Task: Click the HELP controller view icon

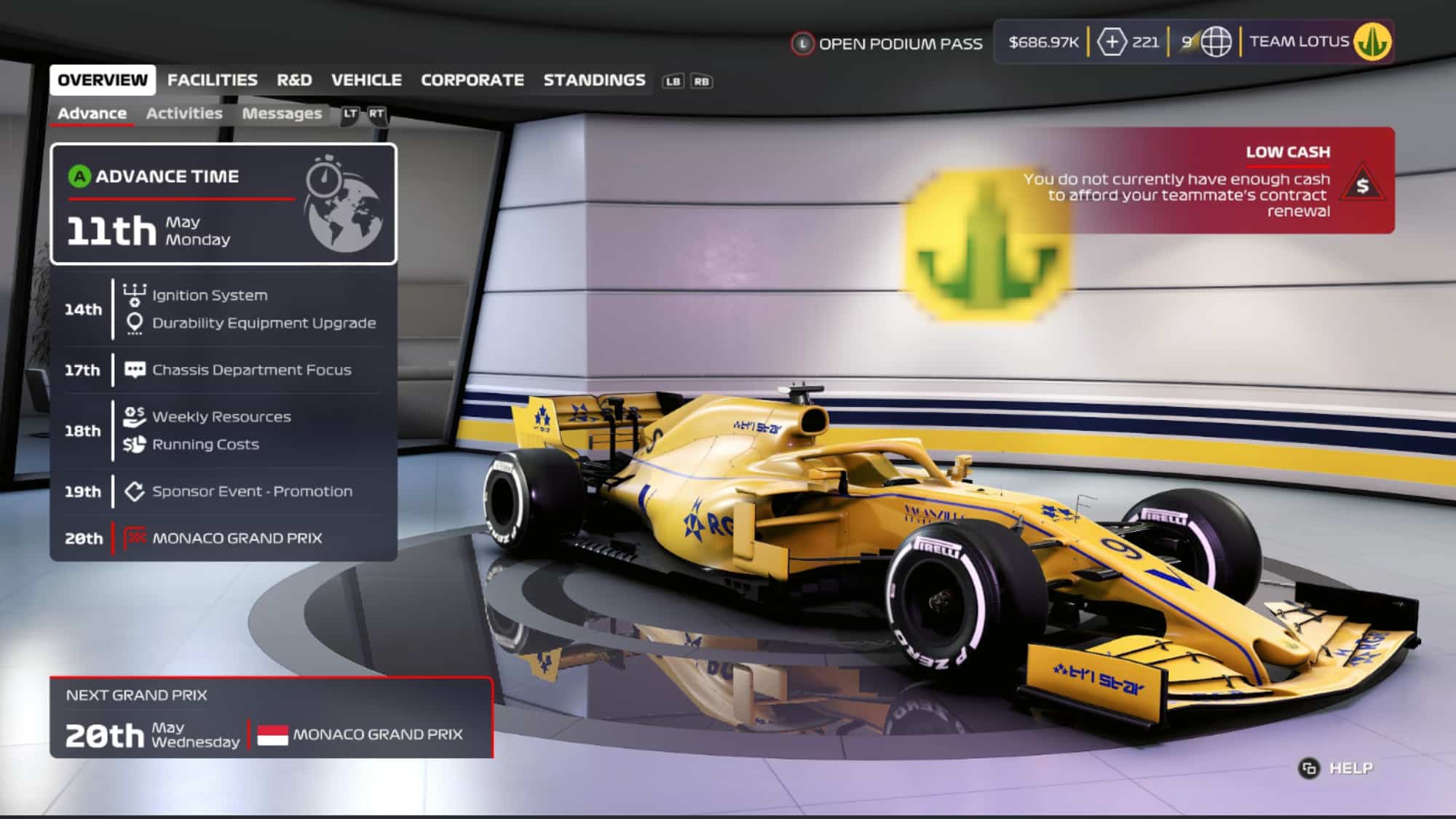Action: click(1309, 768)
